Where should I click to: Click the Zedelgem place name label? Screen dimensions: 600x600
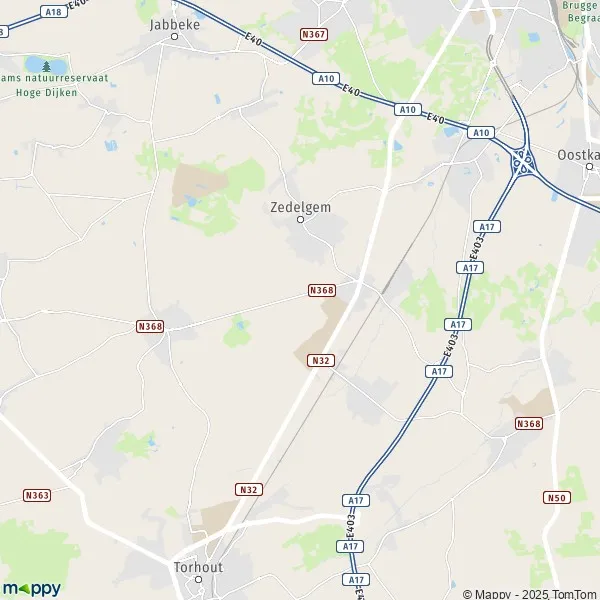pyautogui.click(x=300, y=207)
